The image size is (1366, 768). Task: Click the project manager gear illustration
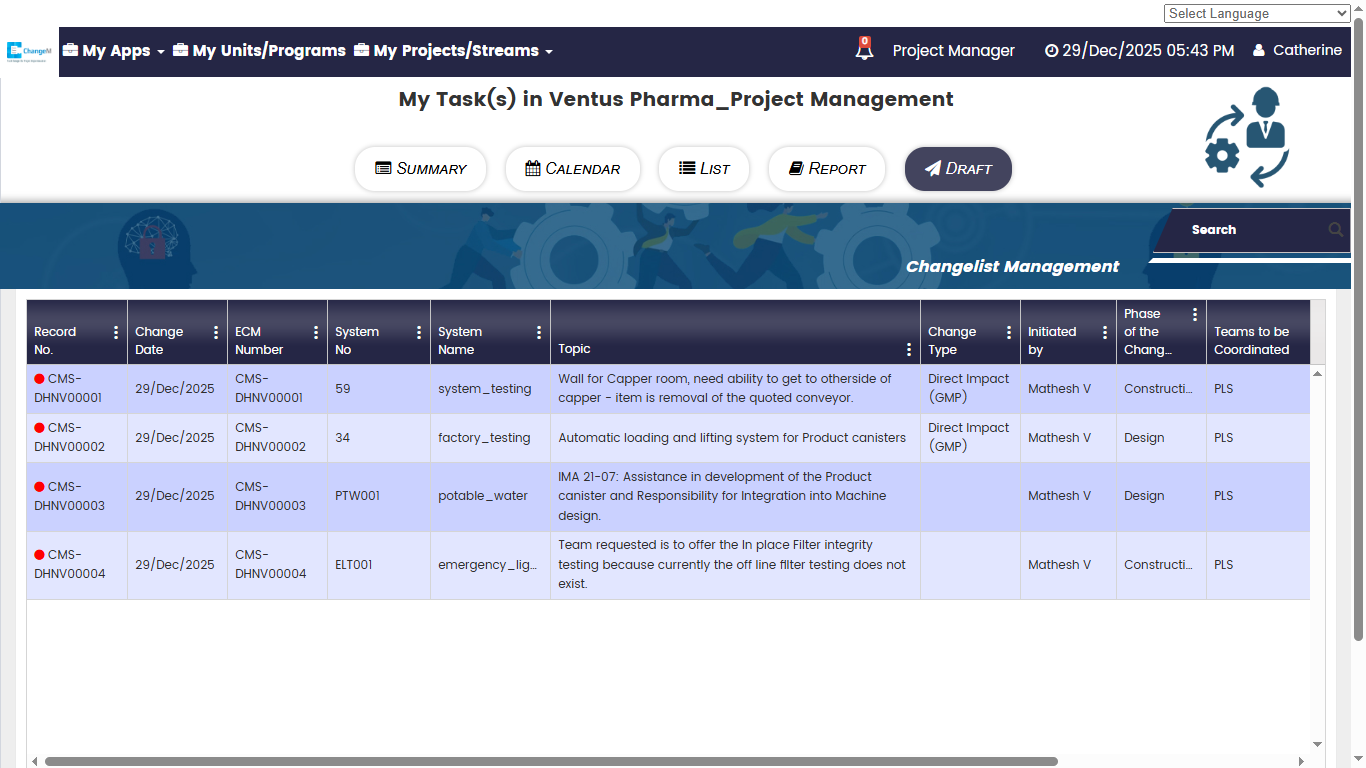click(x=1246, y=137)
